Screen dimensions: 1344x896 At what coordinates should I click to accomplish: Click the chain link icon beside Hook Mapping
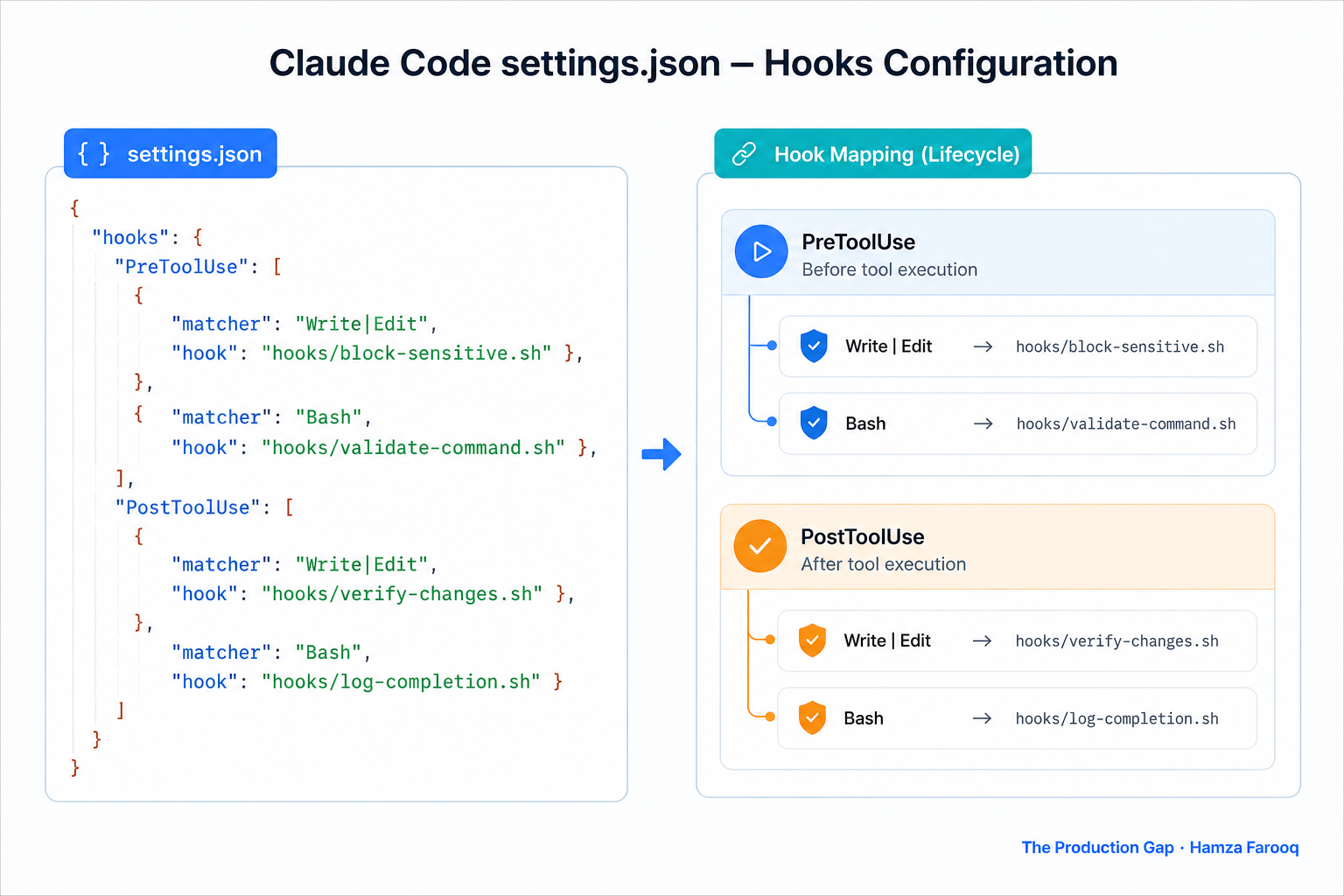click(x=744, y=154)
